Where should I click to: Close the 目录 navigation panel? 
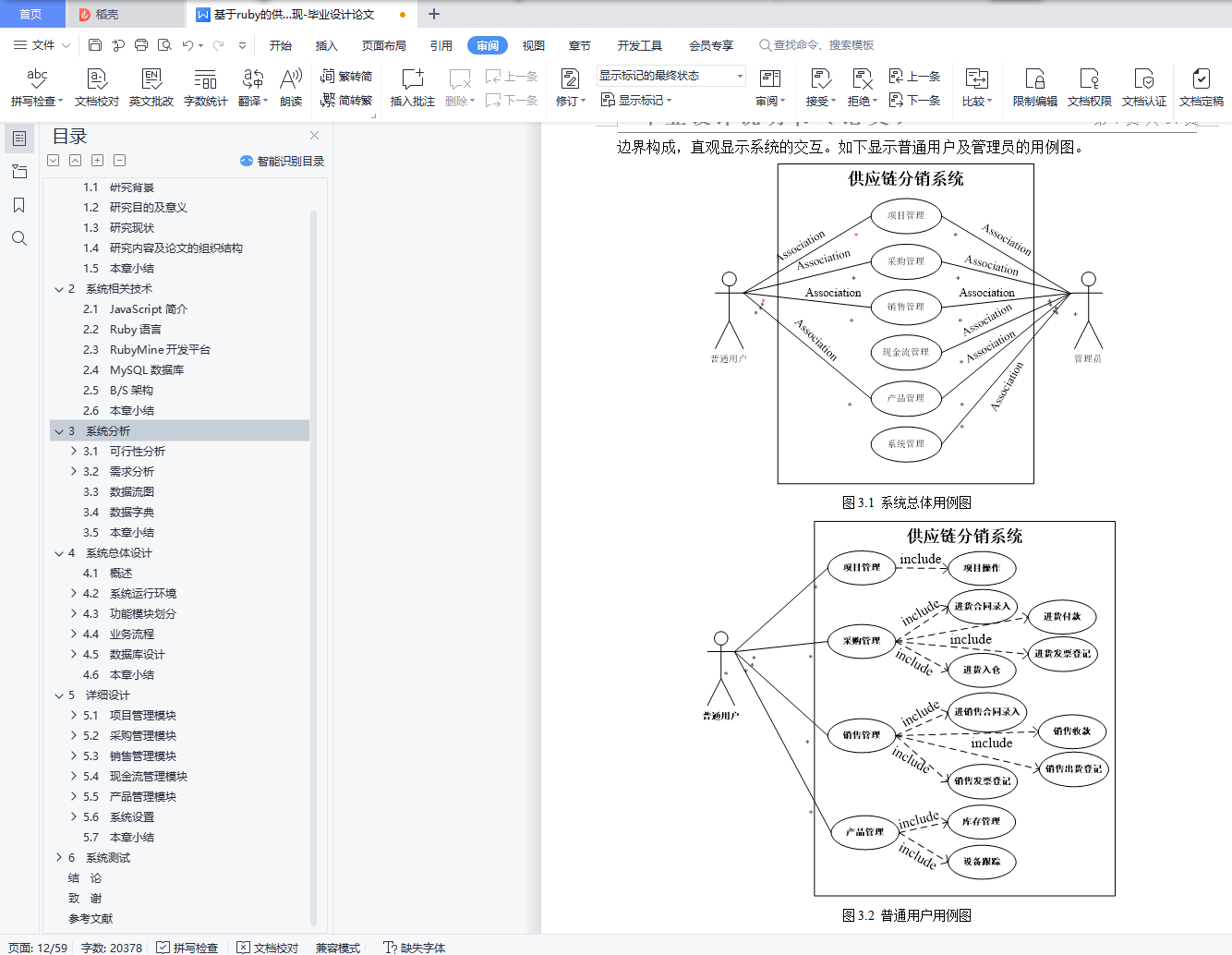pos(314,136)
